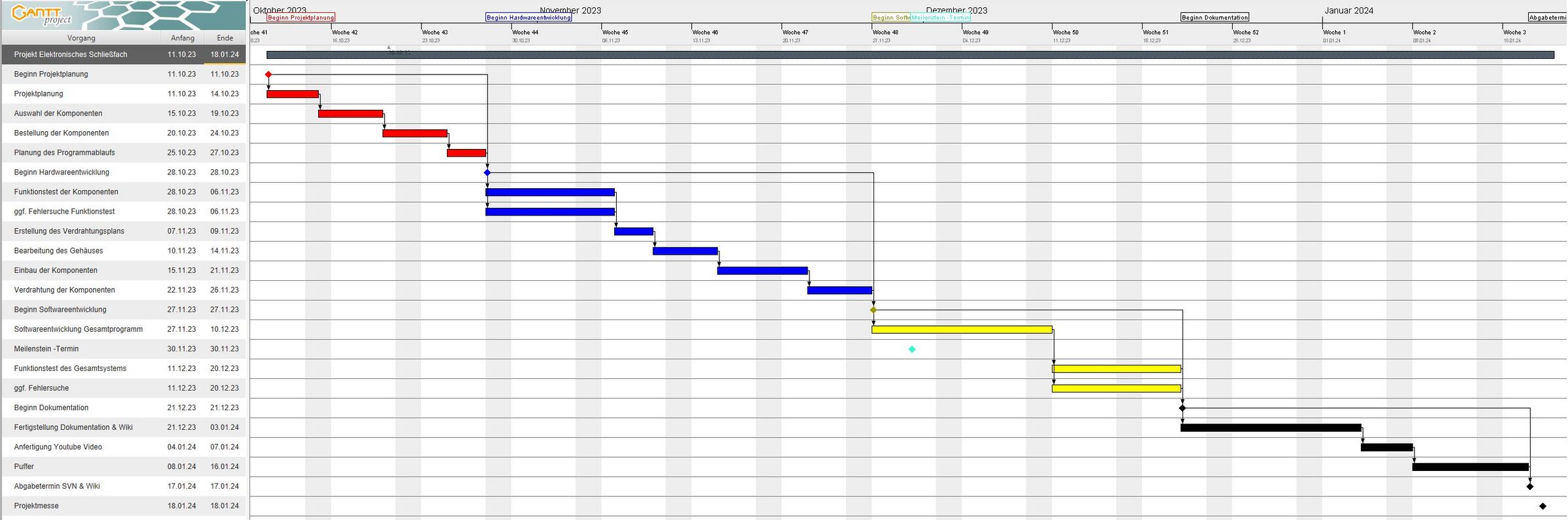Select the Anfang column header
The image size is (1568, 520).
click(182, 38)
